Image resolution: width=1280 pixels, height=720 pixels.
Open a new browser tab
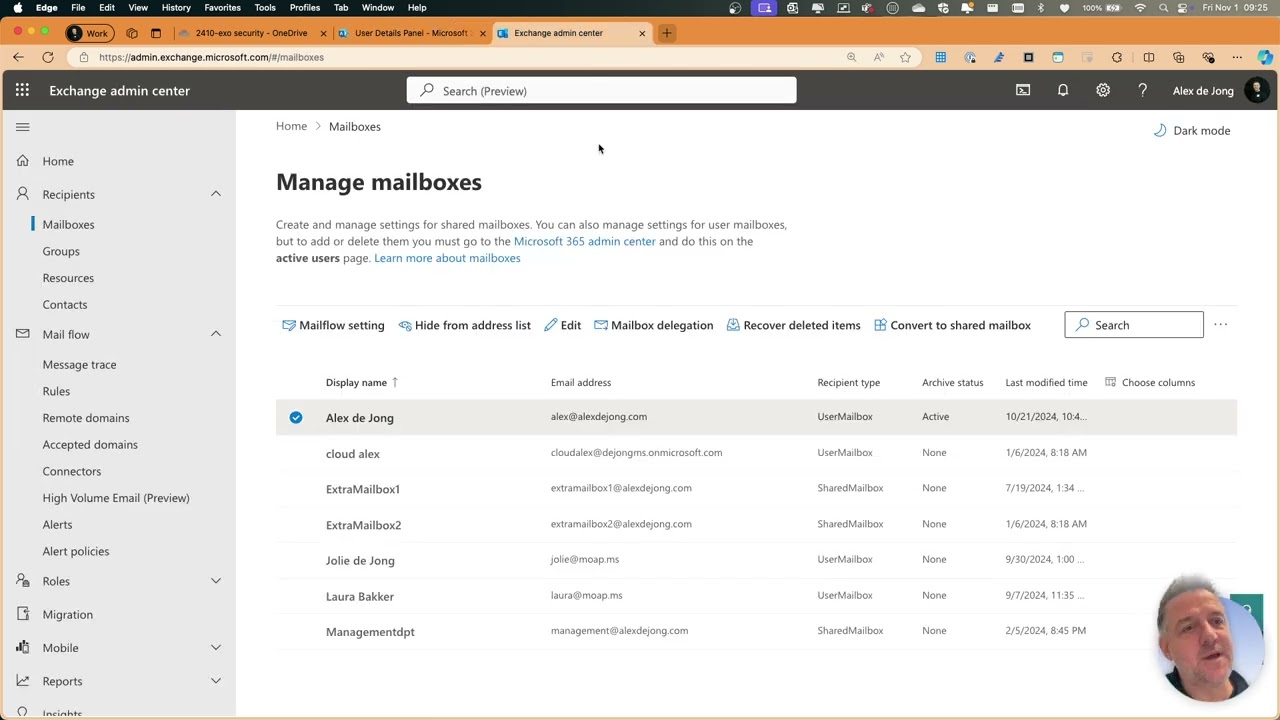(x=667, y=33)
